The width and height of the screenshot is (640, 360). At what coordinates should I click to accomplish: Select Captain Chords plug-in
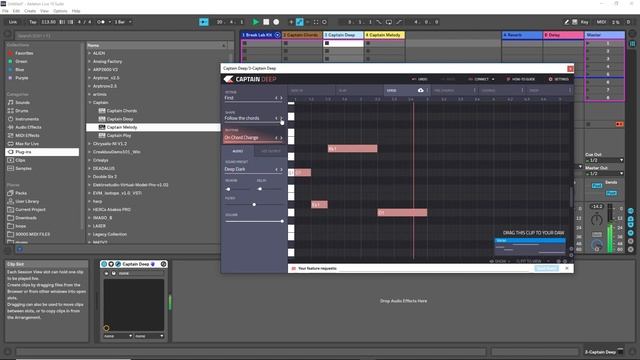(x=122, y=111)
